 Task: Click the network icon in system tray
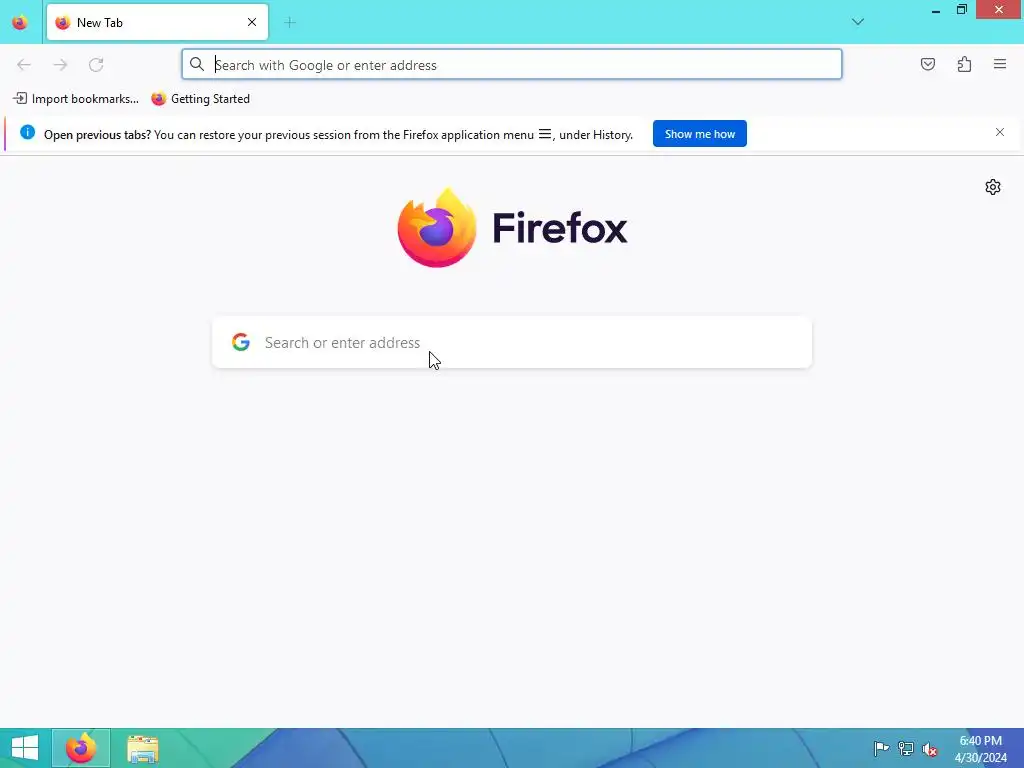[905, 748]
